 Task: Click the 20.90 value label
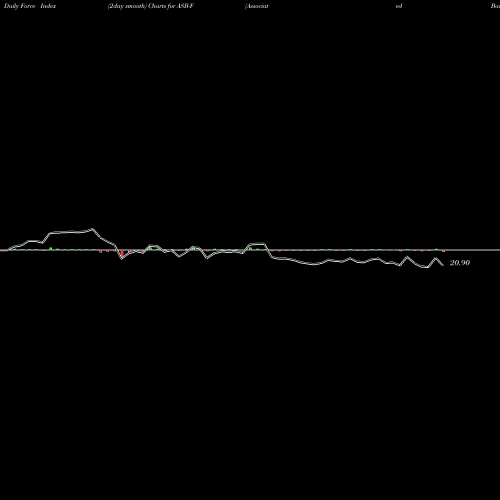460,263
